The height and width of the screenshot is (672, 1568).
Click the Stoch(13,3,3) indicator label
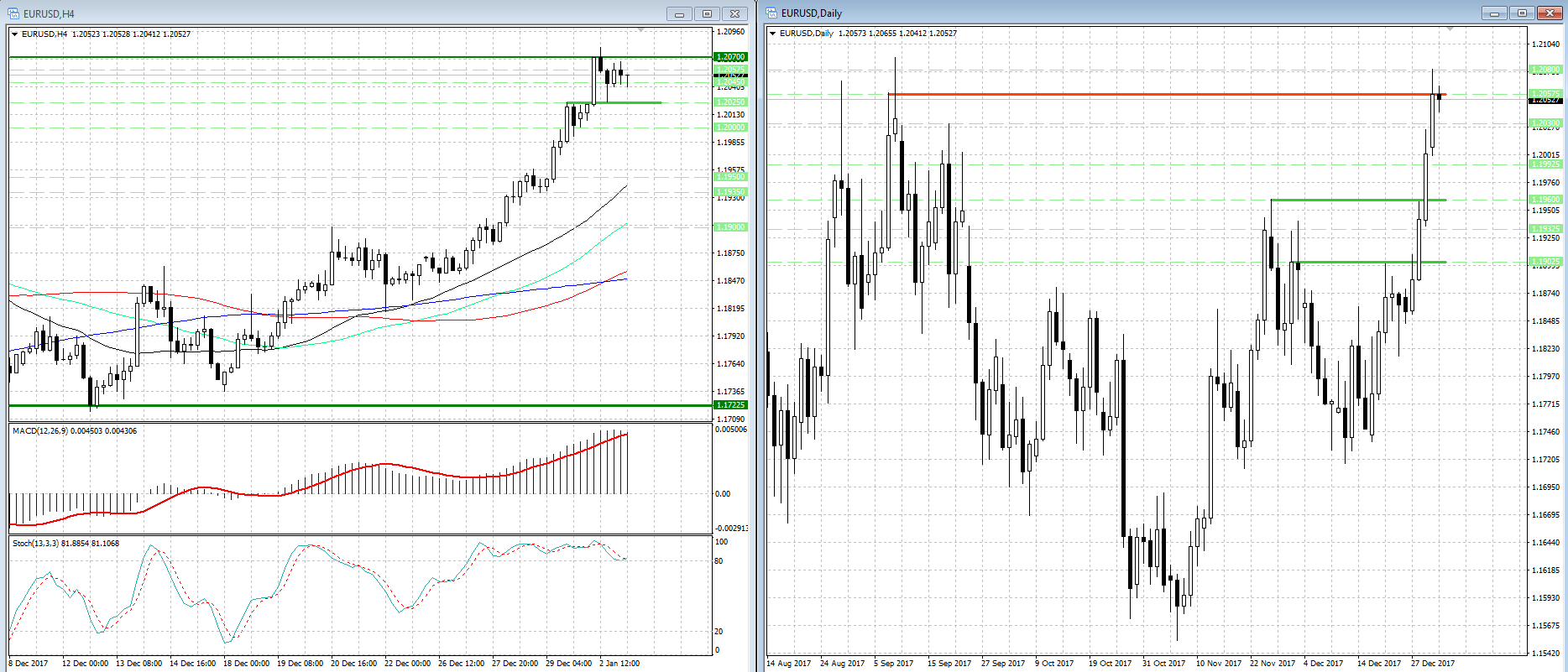click(x=65, y=544)
